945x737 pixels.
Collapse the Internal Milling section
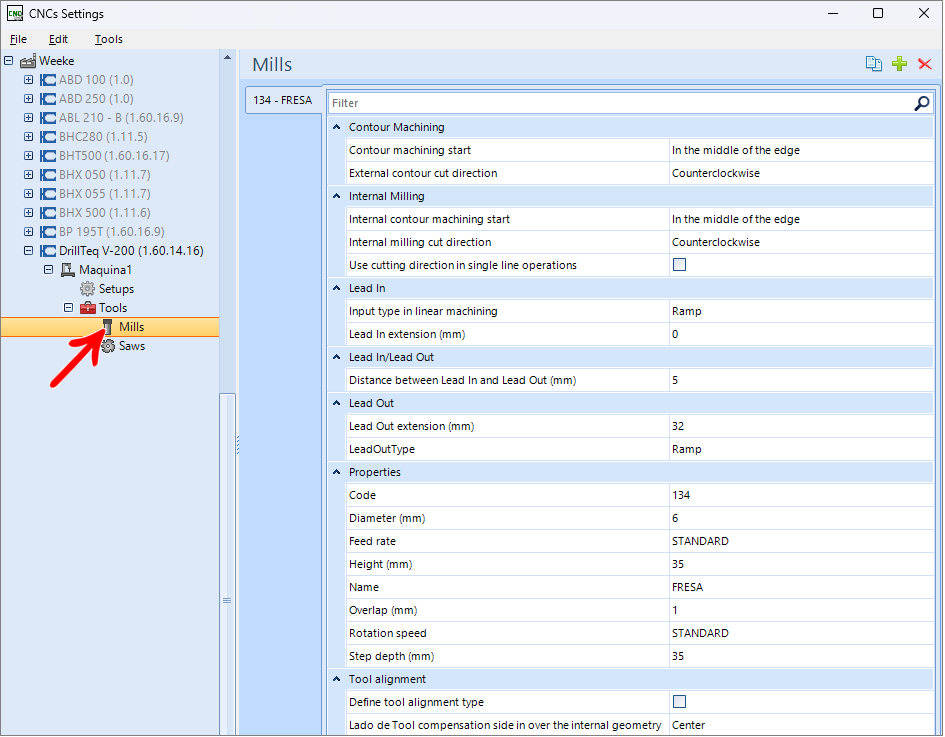(x=336, y=196)
